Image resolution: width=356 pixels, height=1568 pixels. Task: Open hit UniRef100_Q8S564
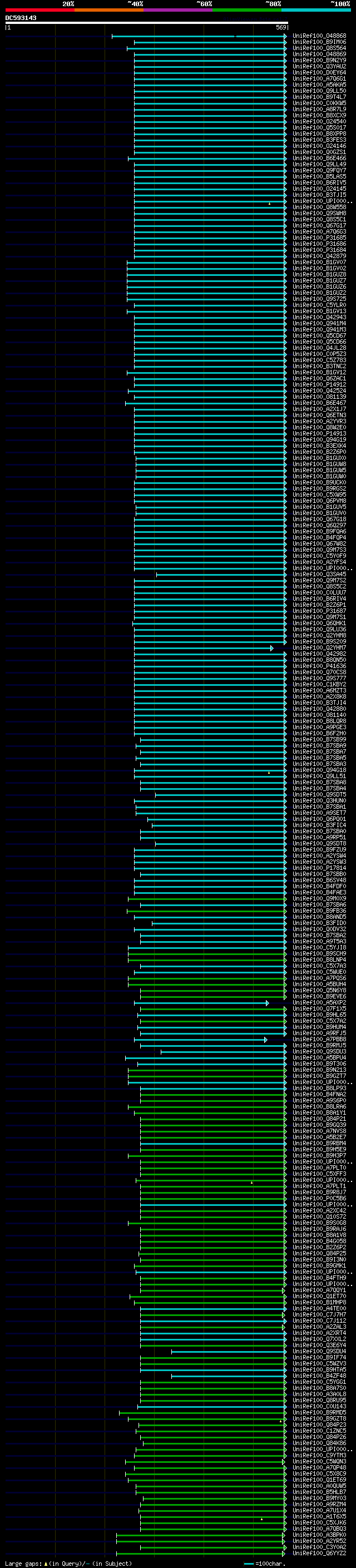pos(319,48)
